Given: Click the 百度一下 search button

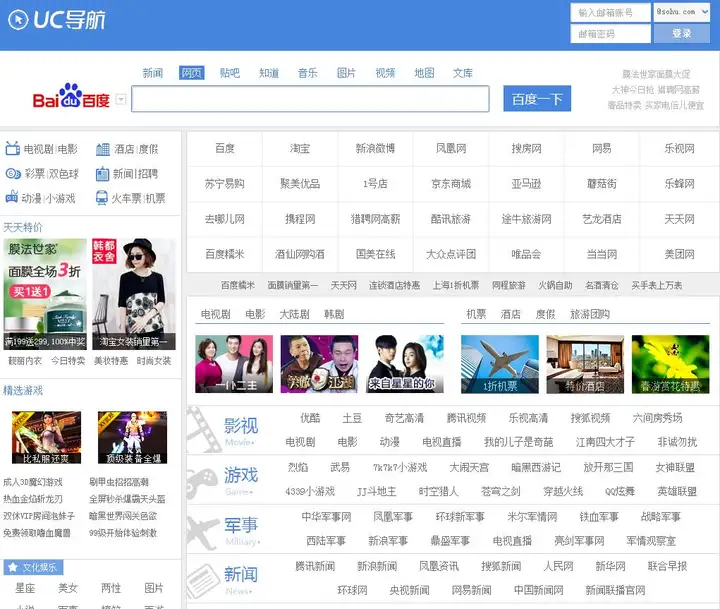Looking at the screenshot, I should click(x=537, y=99).
